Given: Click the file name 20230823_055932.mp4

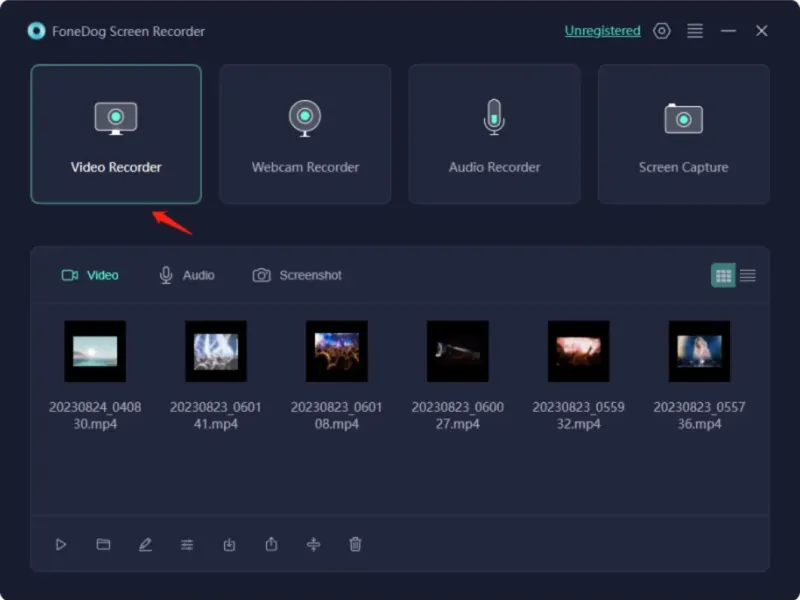Looking at the screenshot, I should tap(579, 415).
